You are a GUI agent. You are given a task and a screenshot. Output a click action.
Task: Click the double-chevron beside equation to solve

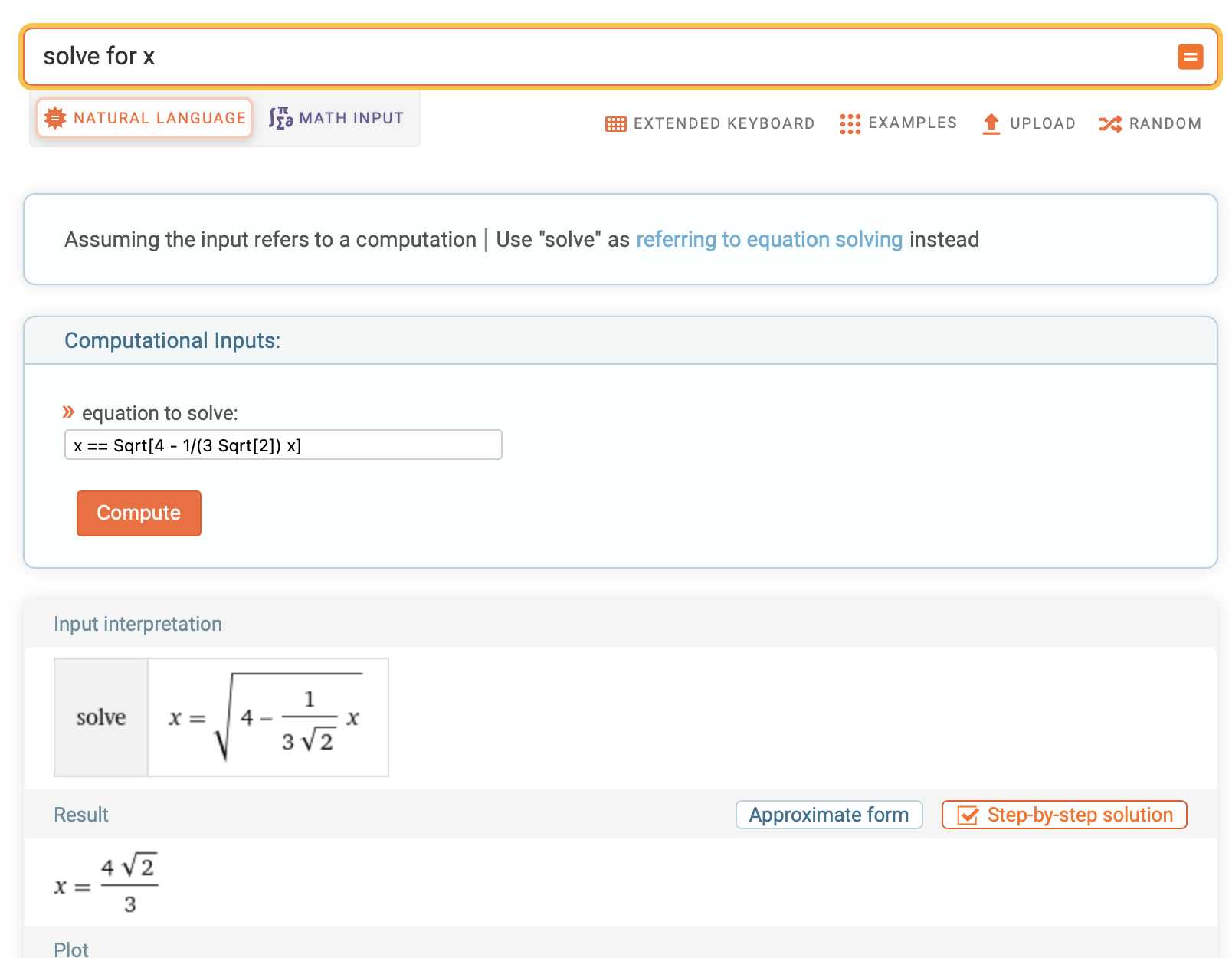[x=68, y=412]
